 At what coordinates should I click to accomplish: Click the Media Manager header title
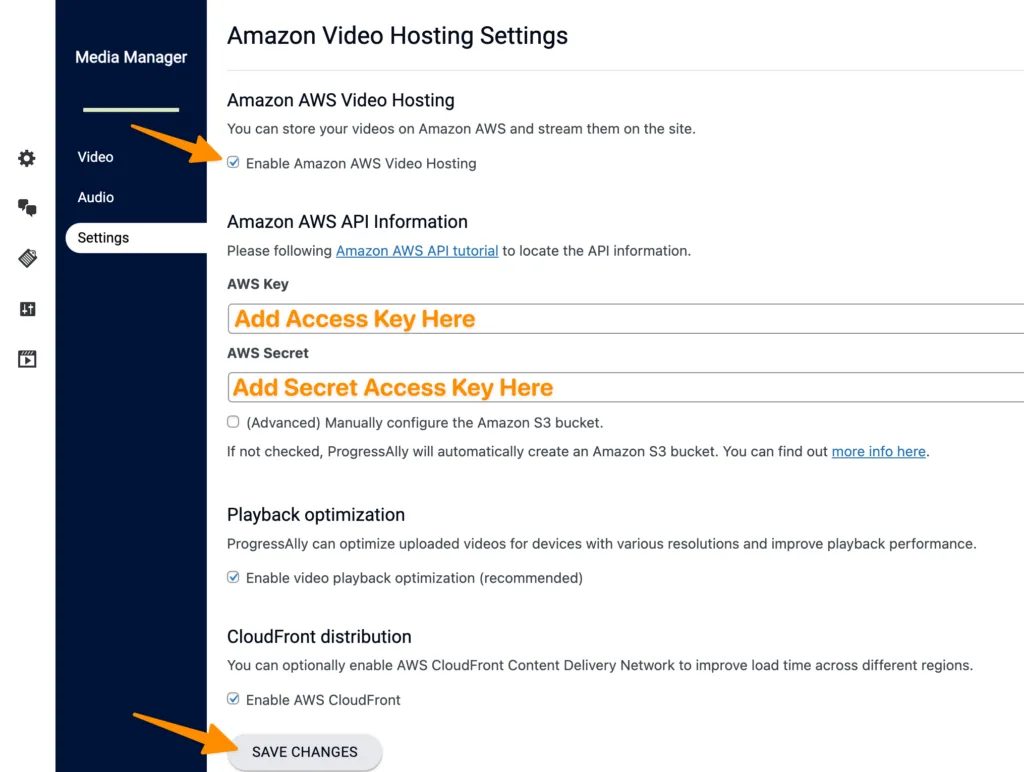tap(131, 57)
